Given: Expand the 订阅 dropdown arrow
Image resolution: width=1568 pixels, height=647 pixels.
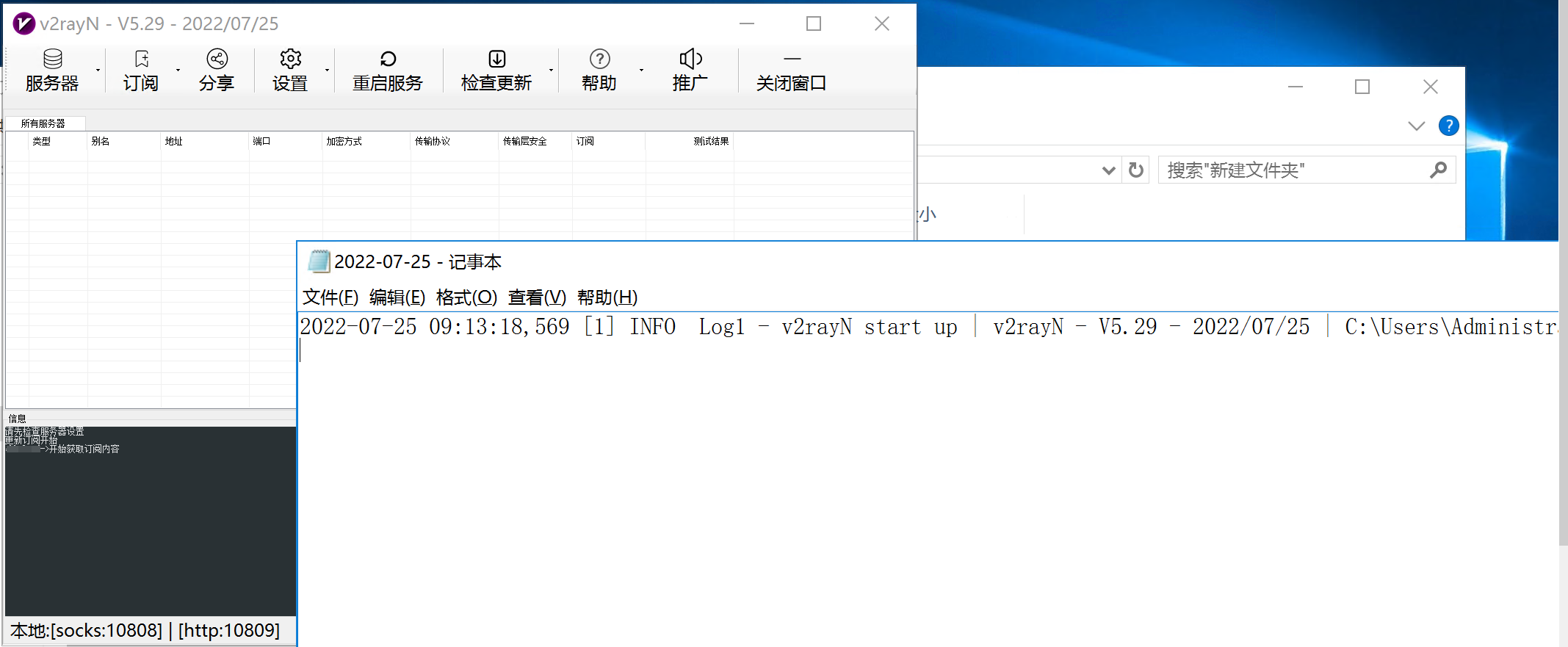Looking at the screenshot, I should click(x=178, y=71).
